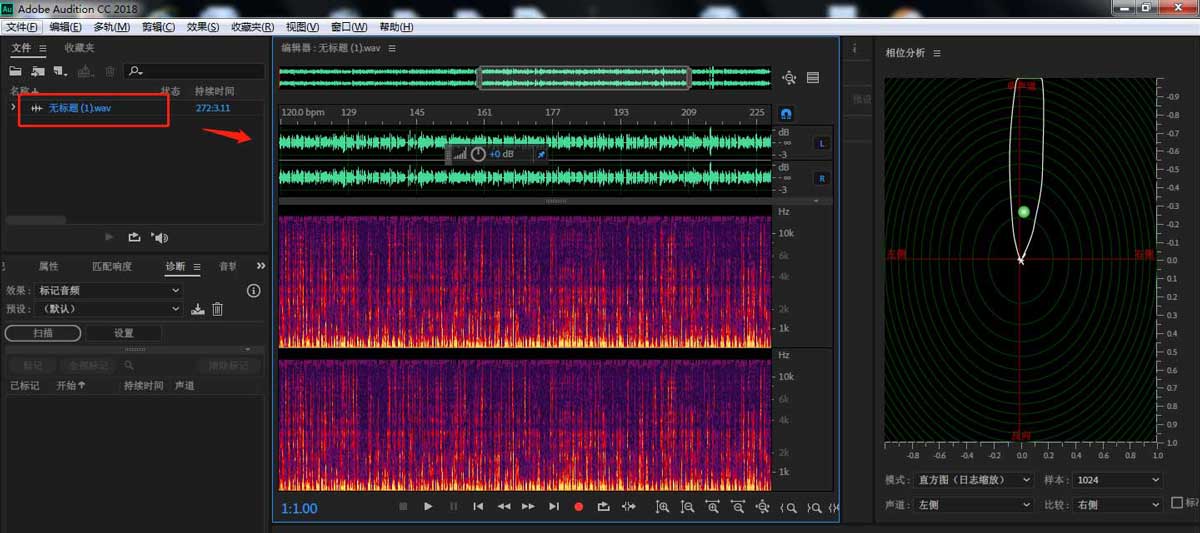The image size is (1200, 533).
Task: Click the open file folder icon
Action: (16, 71)
